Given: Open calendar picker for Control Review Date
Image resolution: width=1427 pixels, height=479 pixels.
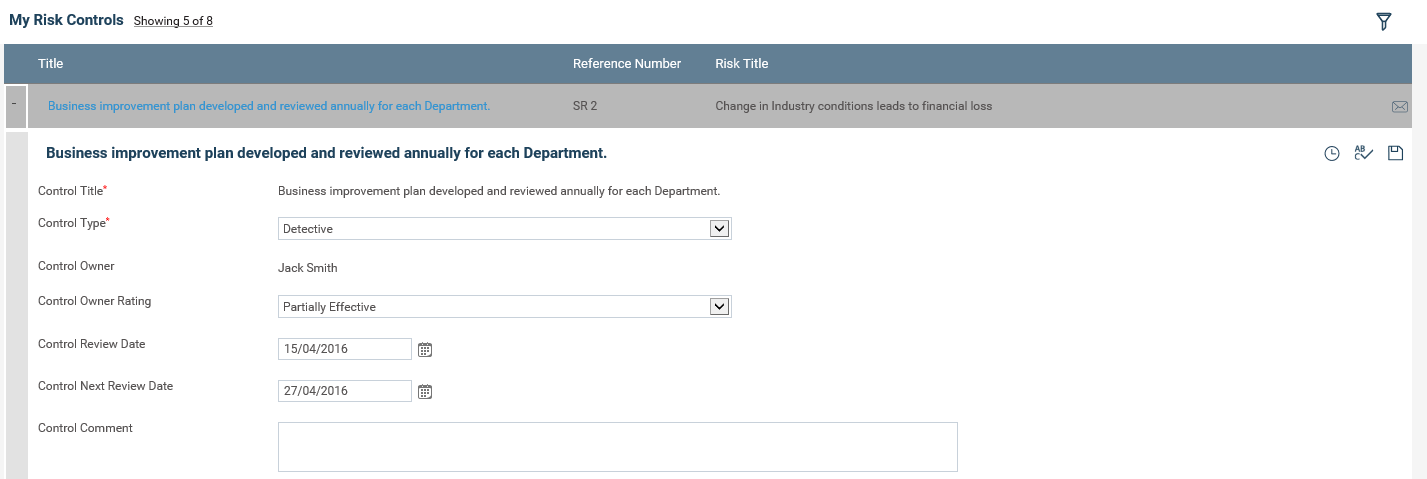Looking at the screenshot, I should tap(424, 350).
